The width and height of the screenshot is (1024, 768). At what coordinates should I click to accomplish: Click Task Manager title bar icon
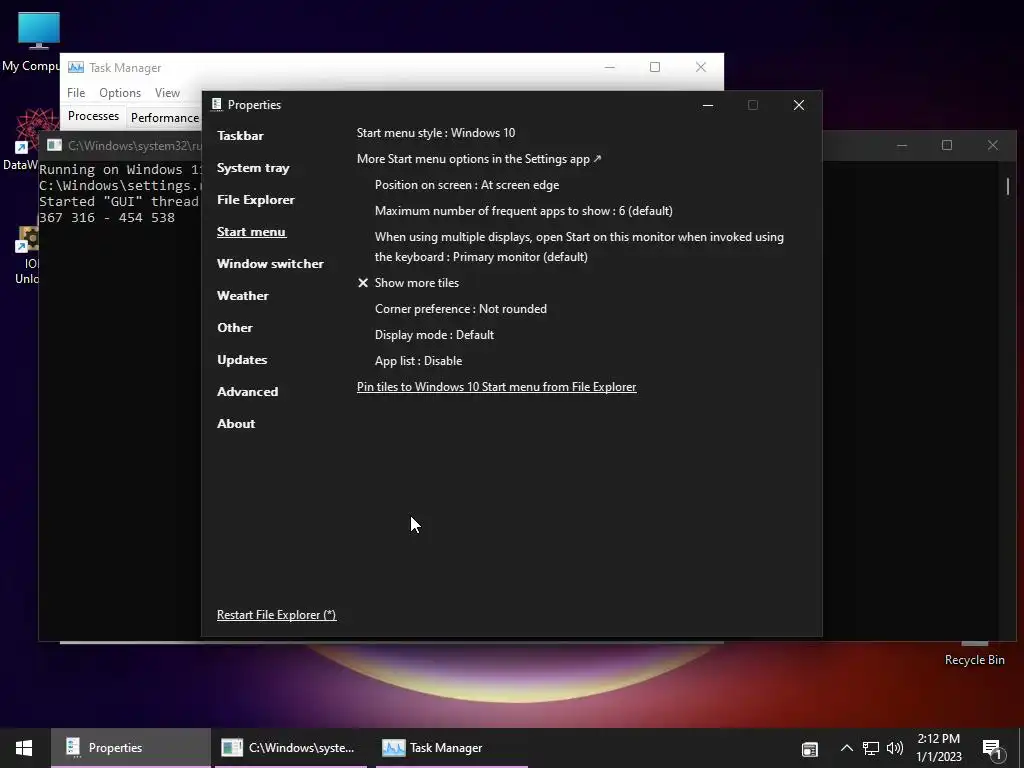click(76, 68)
